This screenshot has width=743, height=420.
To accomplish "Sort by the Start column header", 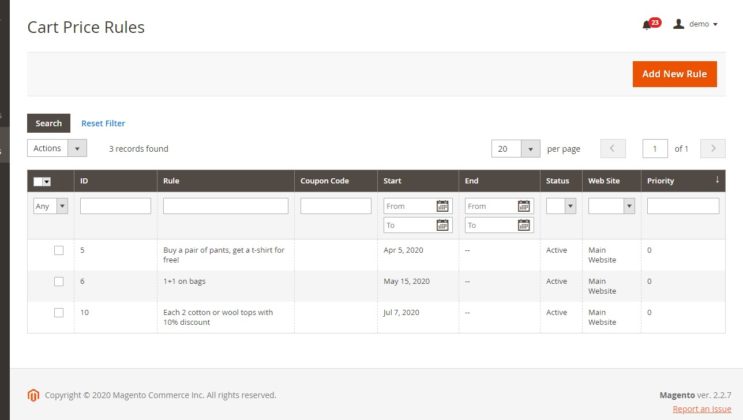I will [x=392, y=181].
